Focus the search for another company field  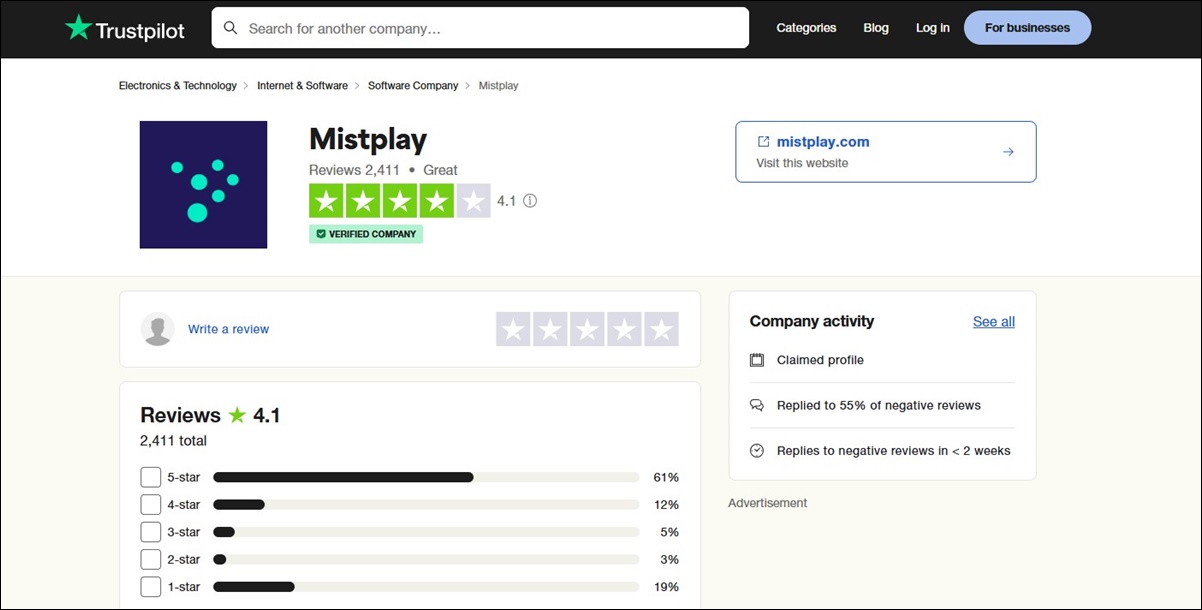tap(480, 28)
